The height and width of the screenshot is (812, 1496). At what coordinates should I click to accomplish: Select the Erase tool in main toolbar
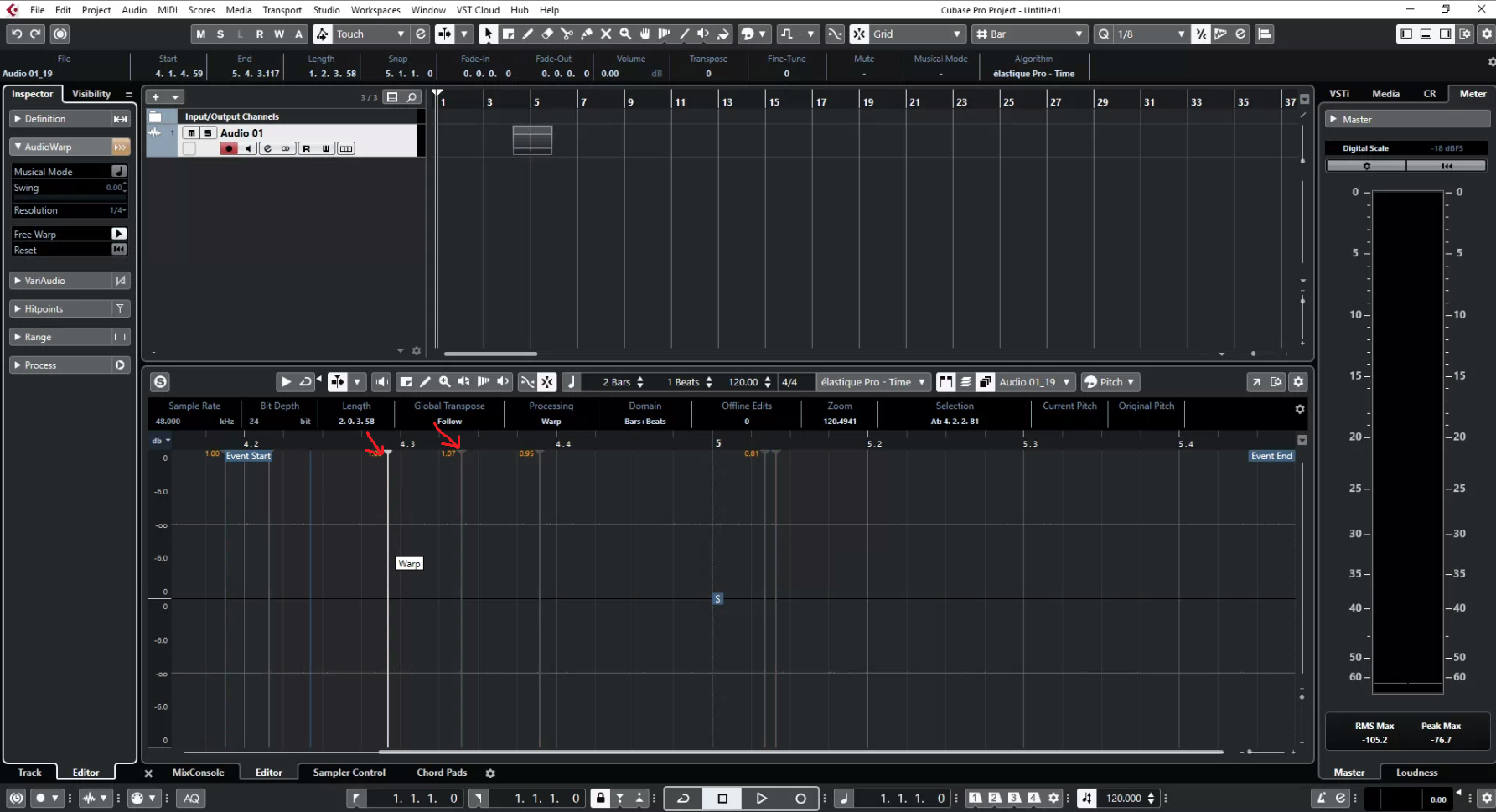tap(547, 34)
